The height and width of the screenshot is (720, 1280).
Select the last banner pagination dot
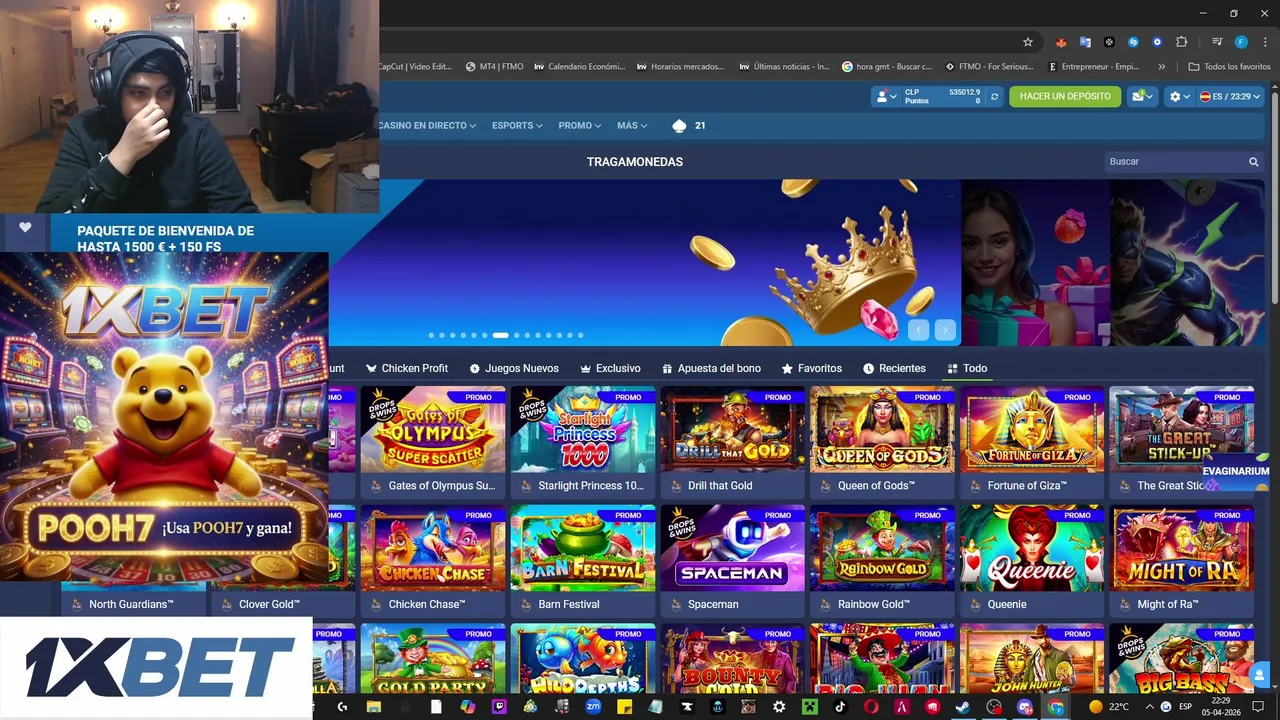(580, 335)
